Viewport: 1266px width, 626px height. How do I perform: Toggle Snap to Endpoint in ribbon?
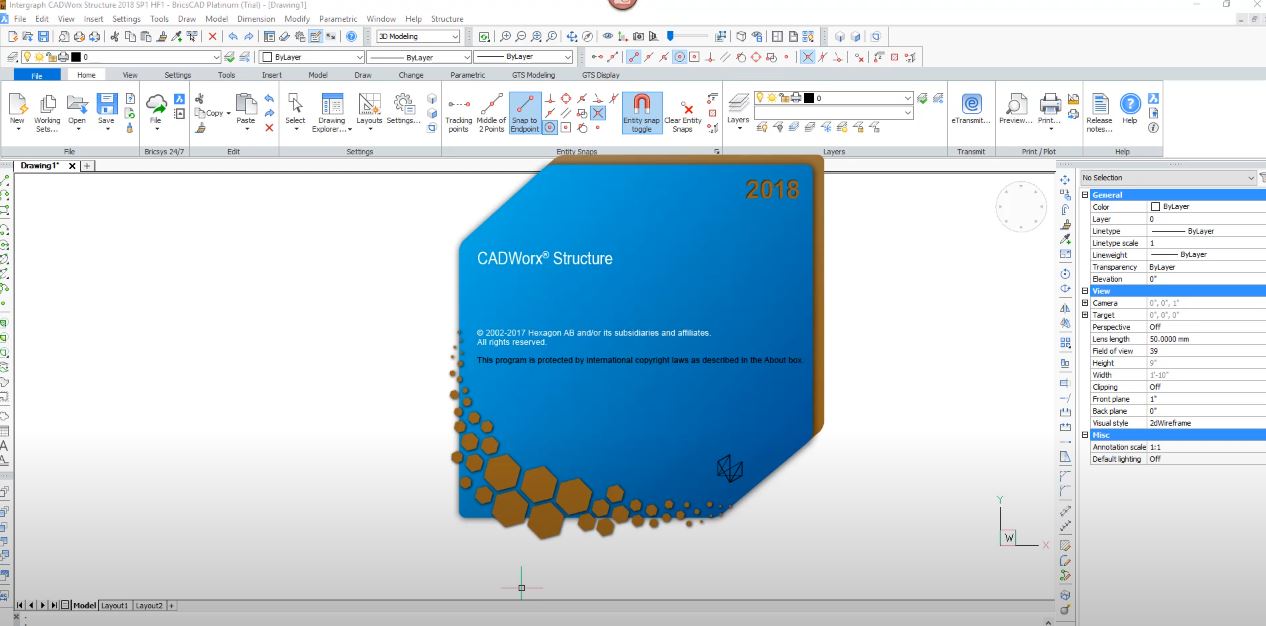click(x=525, y=112)
